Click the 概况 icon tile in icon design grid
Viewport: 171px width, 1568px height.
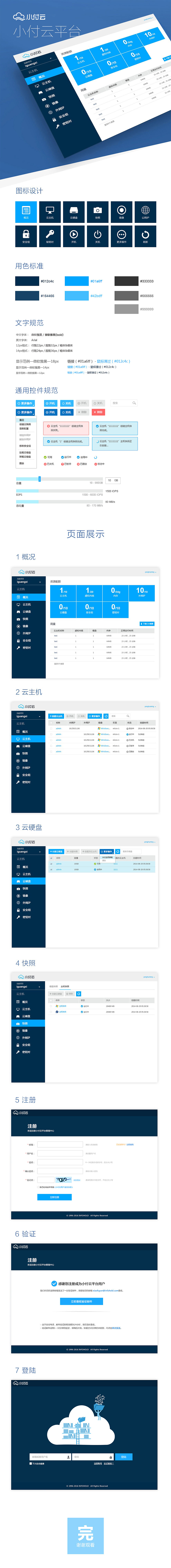tap(26, 212)
